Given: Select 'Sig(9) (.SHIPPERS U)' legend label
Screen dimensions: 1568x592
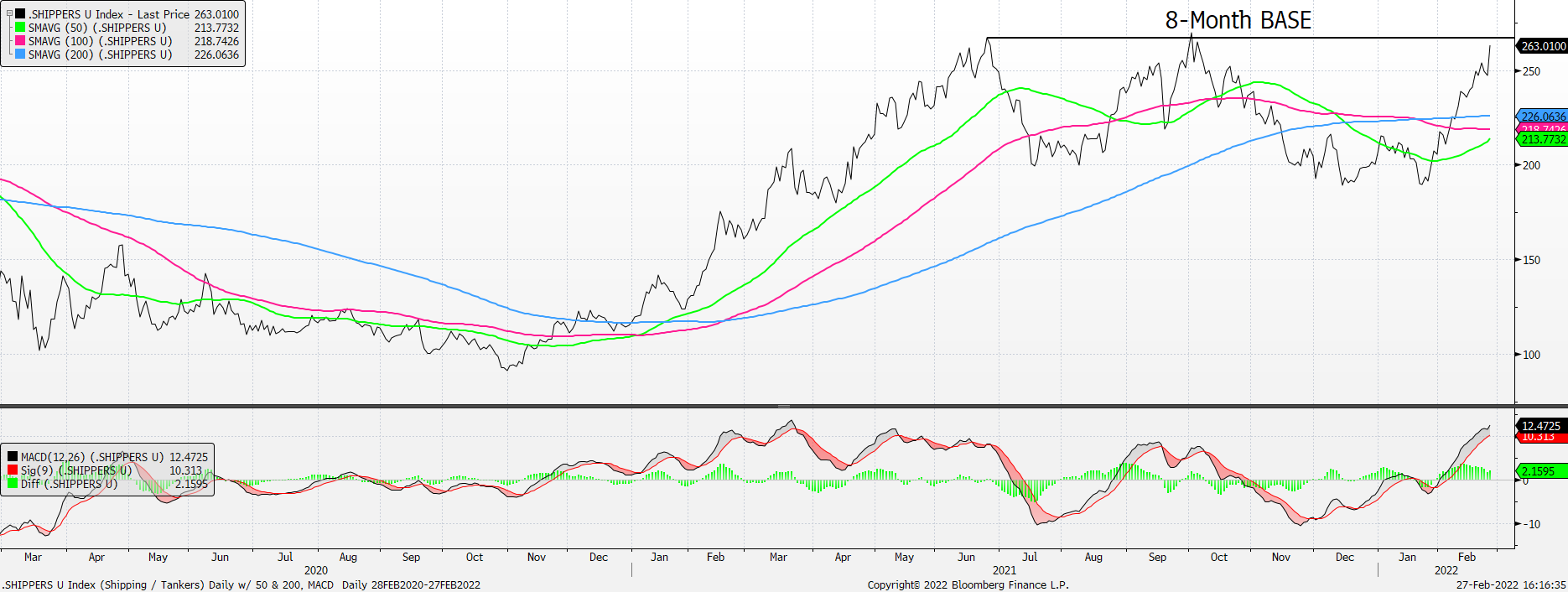Looking at the screenshot, I should click(76, 470).
